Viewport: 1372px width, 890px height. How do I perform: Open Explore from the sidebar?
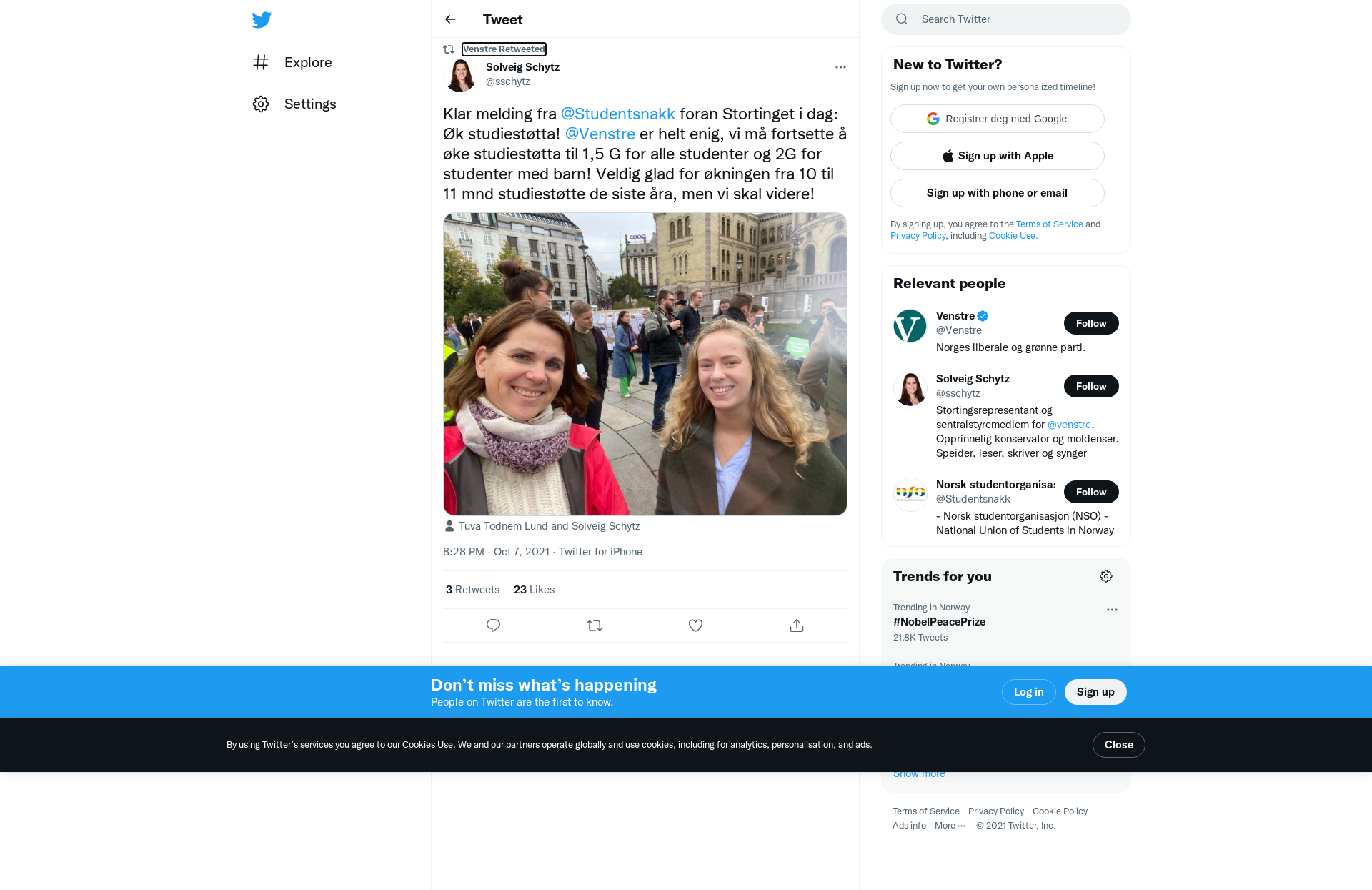coord(292,62)
